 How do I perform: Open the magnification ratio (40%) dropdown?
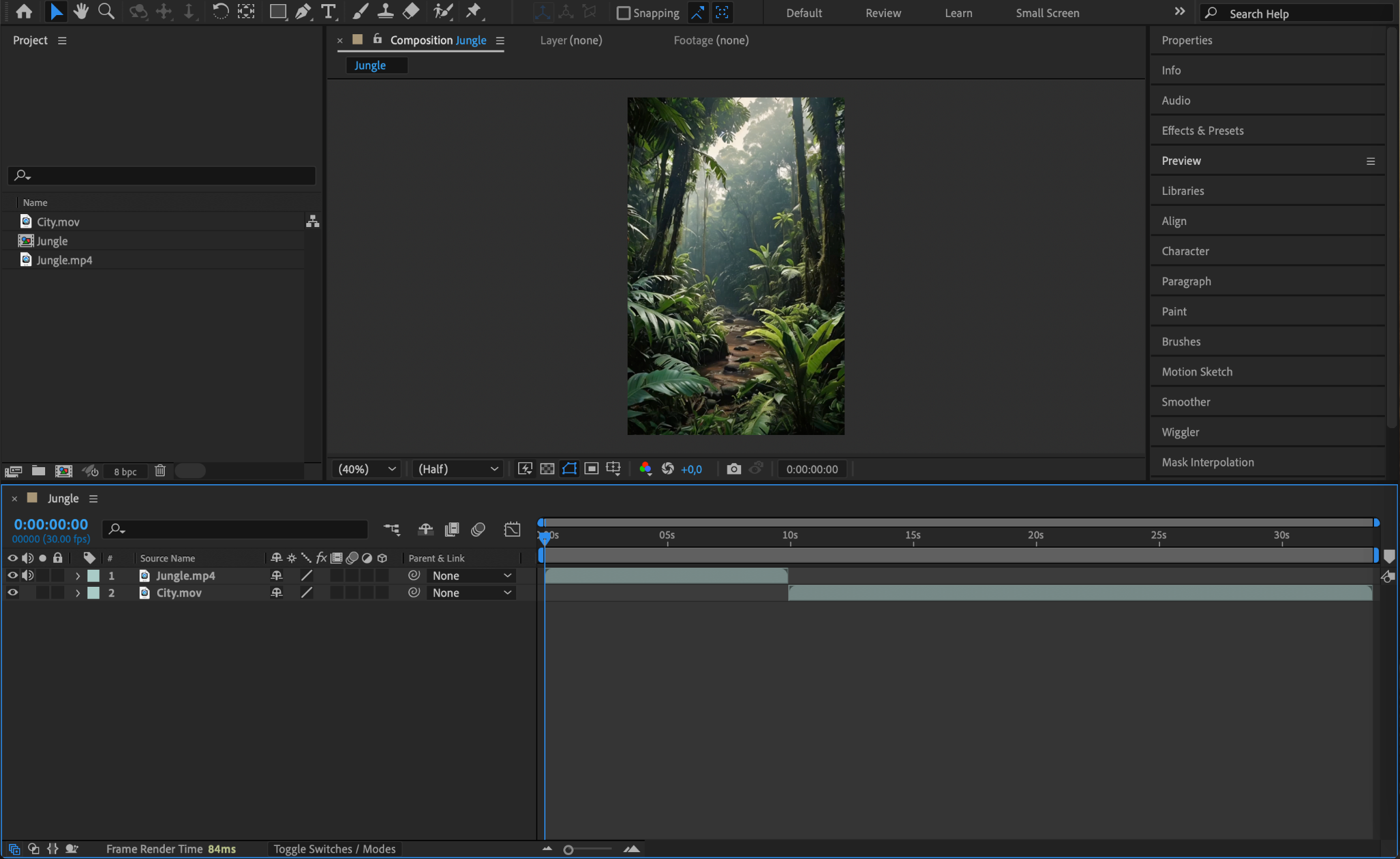(367, 469)
